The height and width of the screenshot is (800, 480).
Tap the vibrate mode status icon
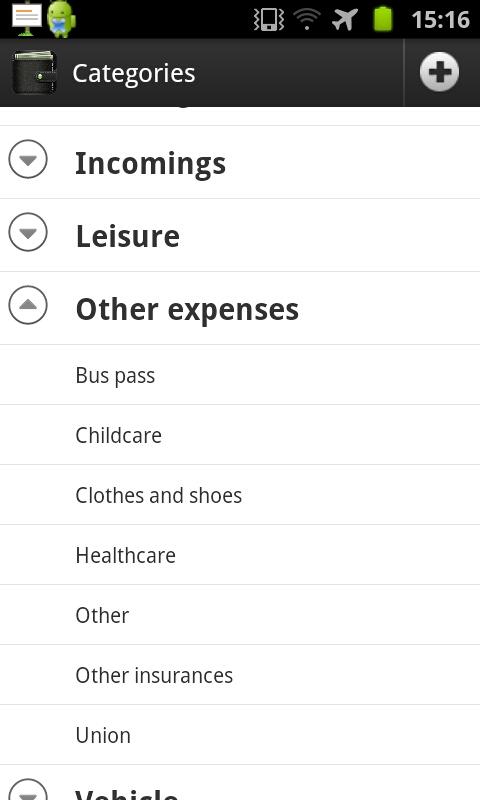(x=269, y=20)
